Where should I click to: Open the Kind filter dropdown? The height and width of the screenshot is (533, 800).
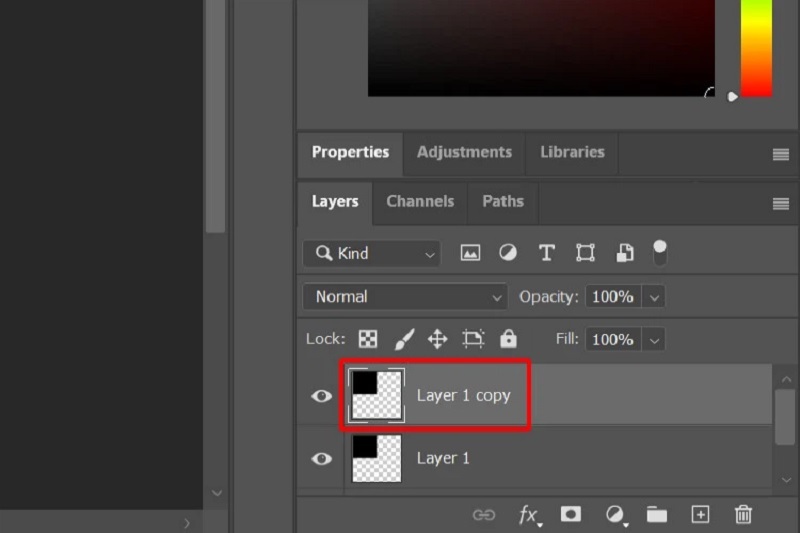click(x=371, y=254)
